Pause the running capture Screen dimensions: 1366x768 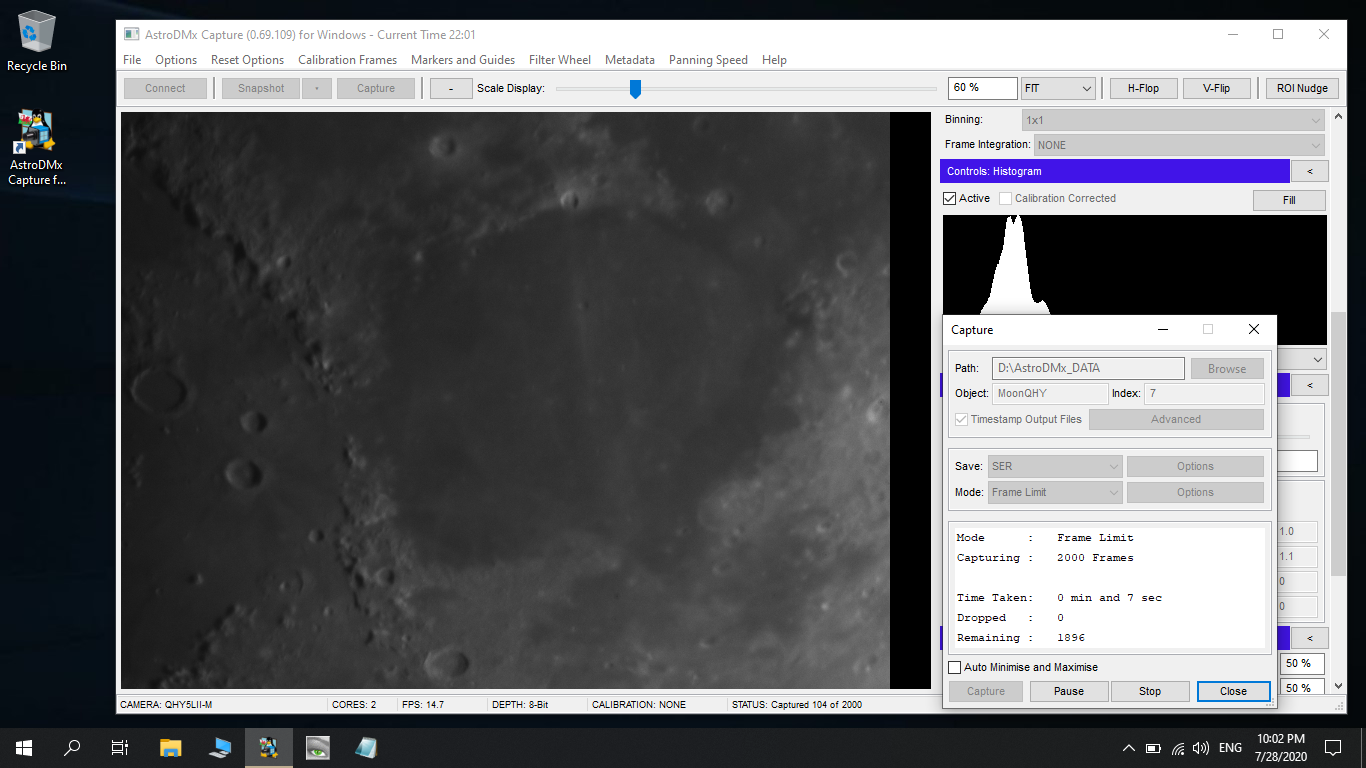1068,691
